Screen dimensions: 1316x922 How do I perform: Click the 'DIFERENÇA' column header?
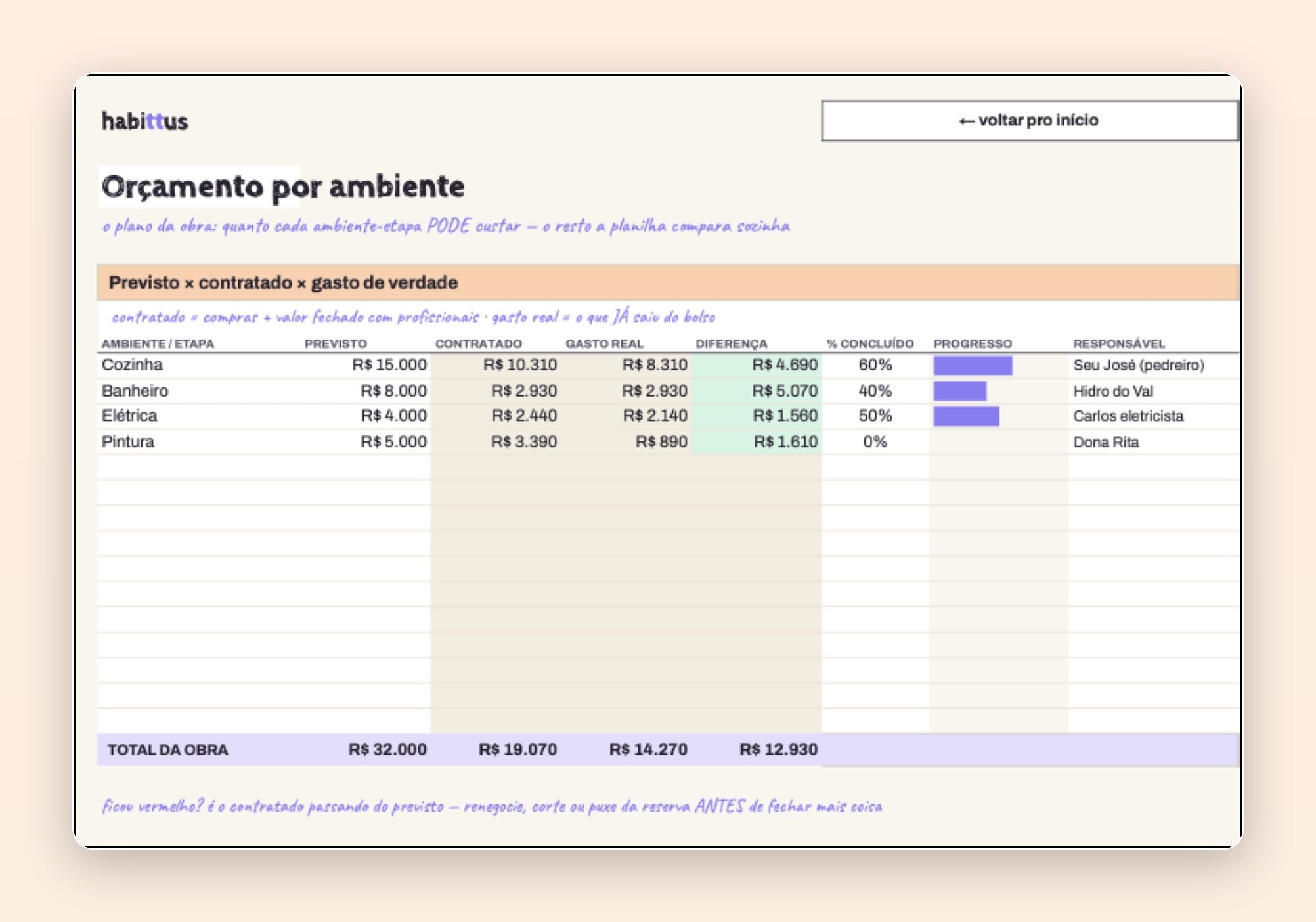click(x=732, y=344)
